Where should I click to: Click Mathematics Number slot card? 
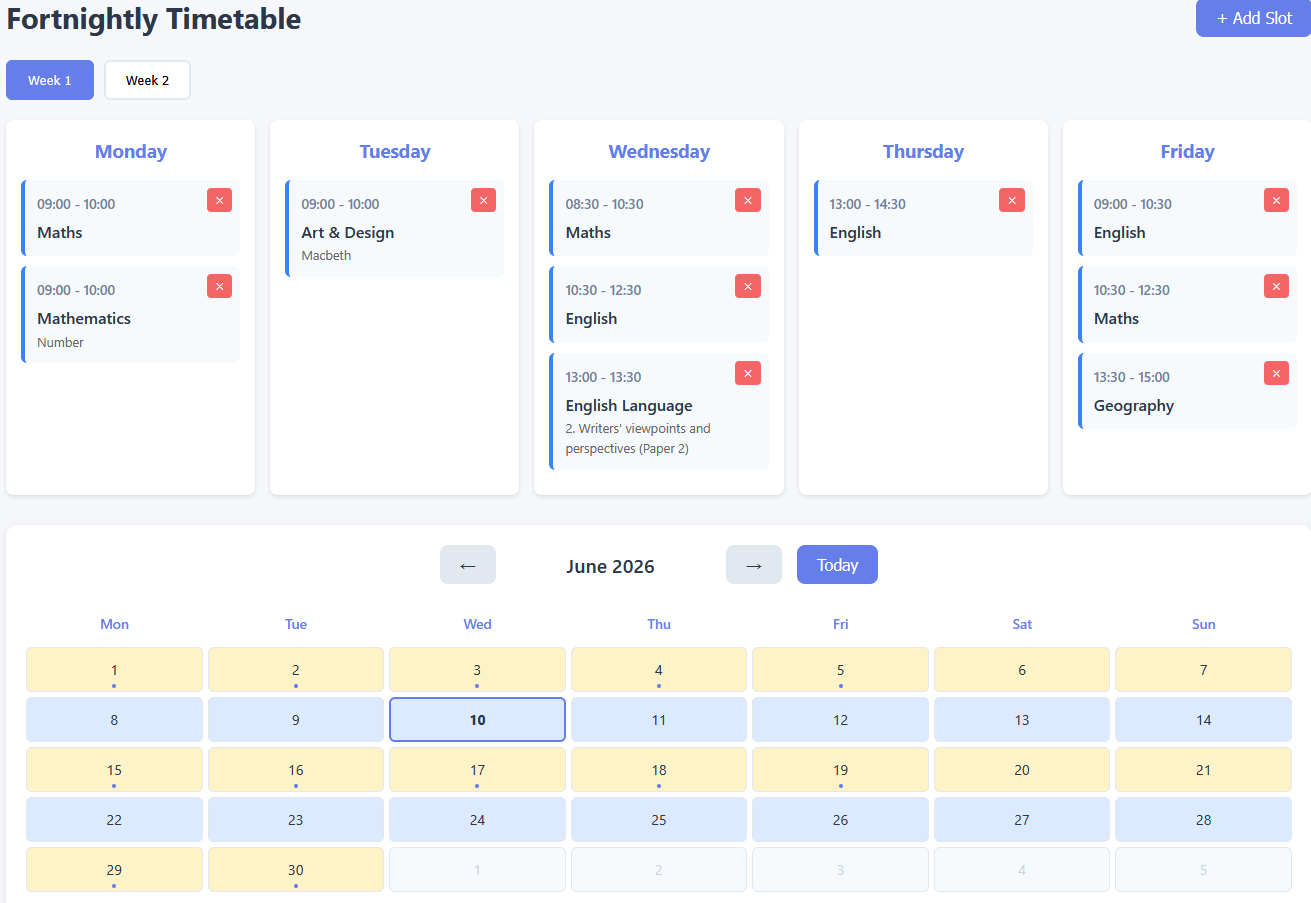(x=130, y=314)
